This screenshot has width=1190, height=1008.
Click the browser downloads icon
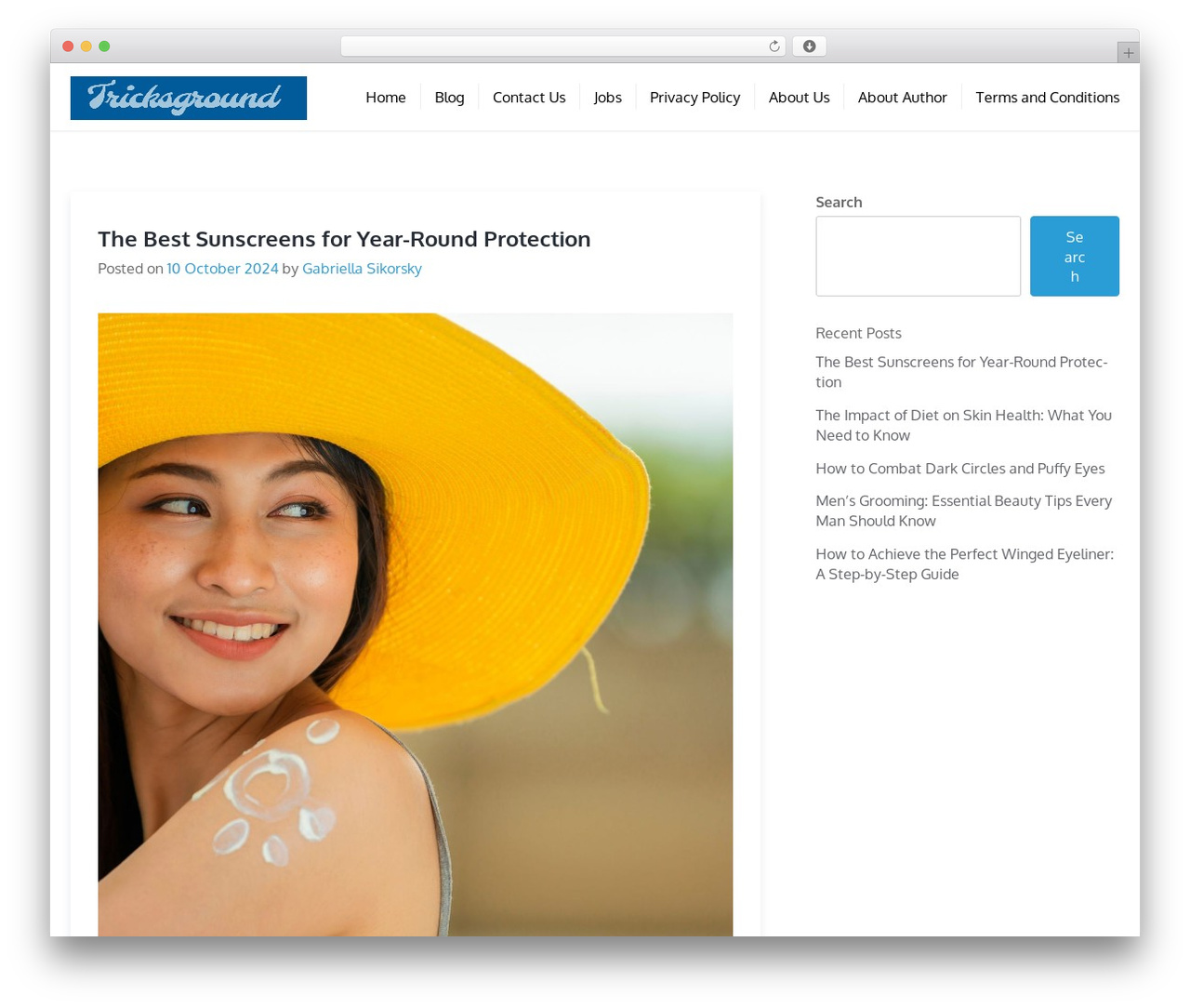(809, 46)
